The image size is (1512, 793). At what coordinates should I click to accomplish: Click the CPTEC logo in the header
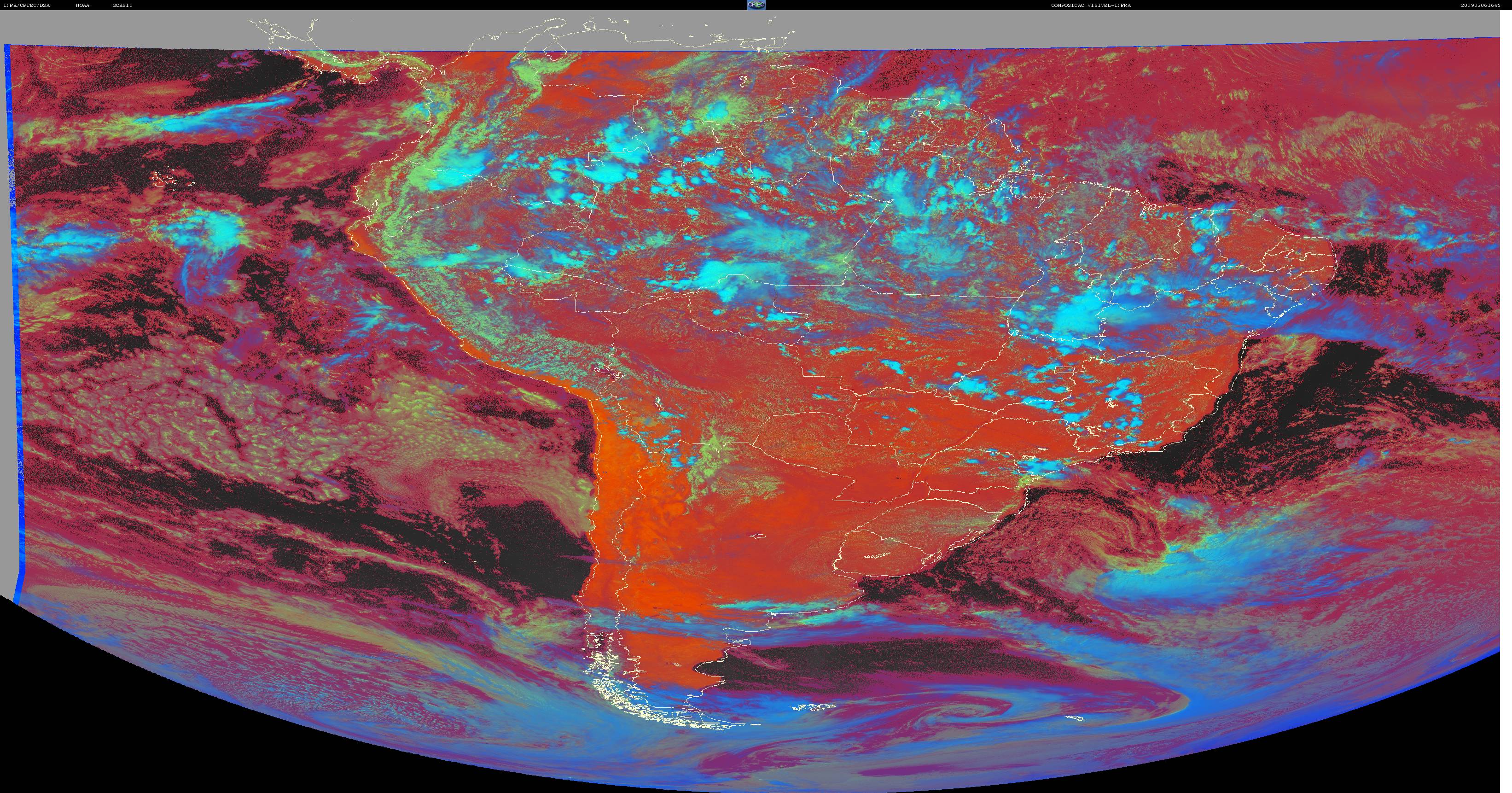pyautogui.click(x=756, y=5)
